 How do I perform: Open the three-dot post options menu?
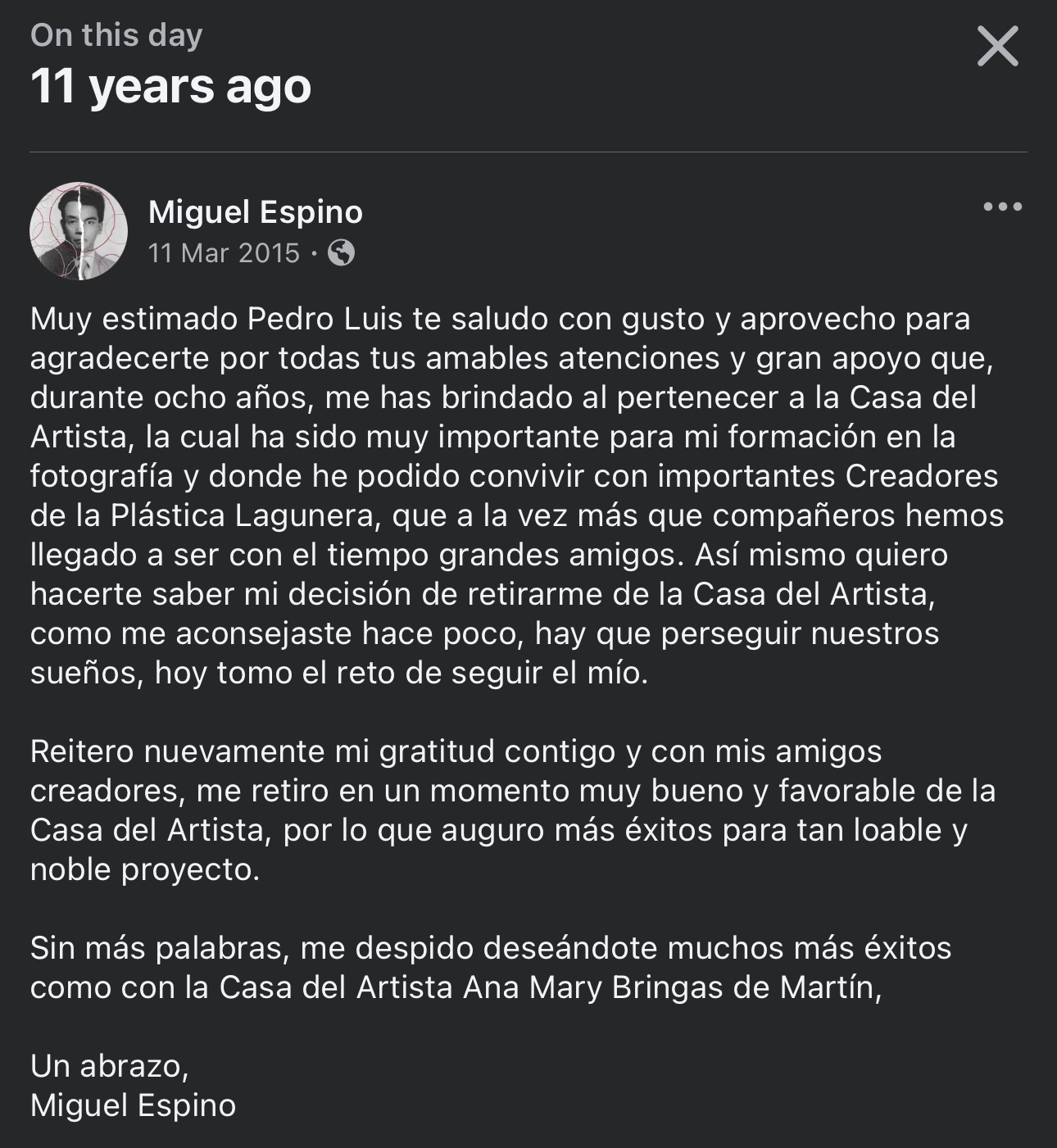pos(1002,206)
